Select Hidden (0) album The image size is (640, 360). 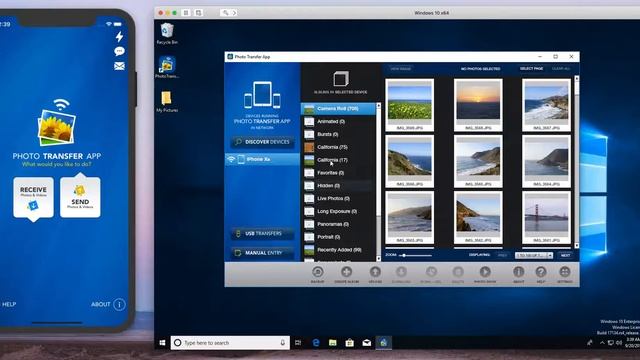(338, 186)
